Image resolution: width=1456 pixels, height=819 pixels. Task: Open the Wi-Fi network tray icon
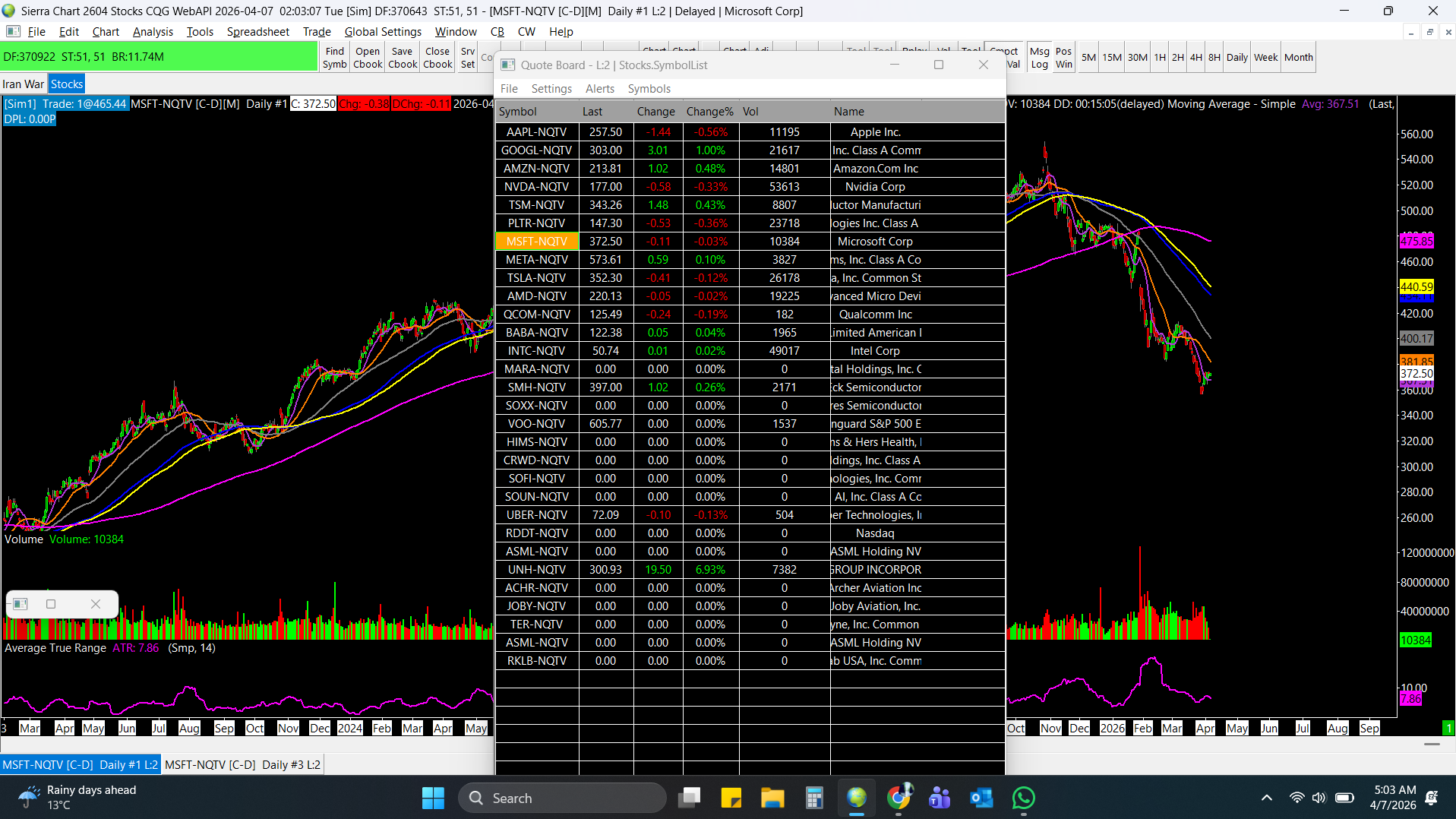coord(1297,798)
